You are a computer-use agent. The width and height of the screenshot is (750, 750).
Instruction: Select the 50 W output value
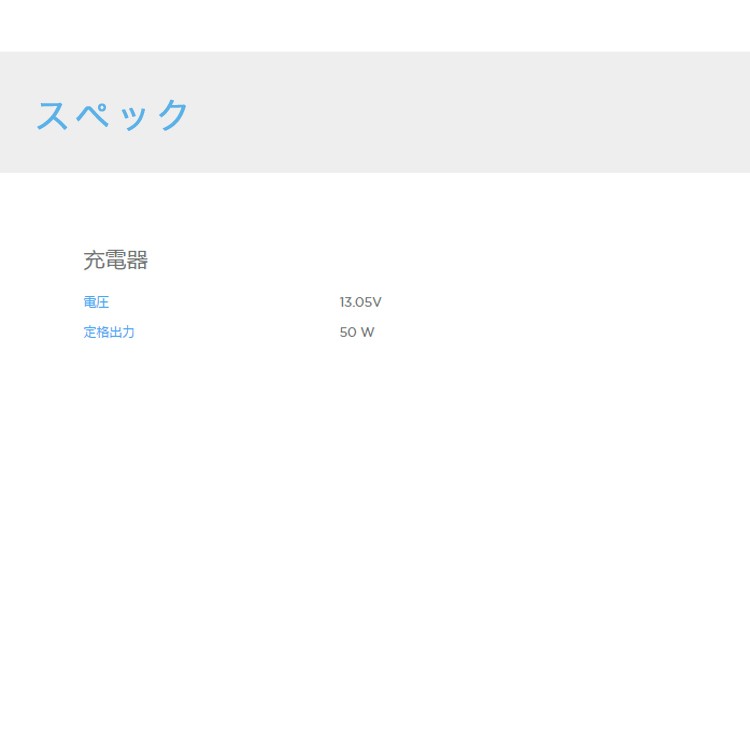coord(357,332)
